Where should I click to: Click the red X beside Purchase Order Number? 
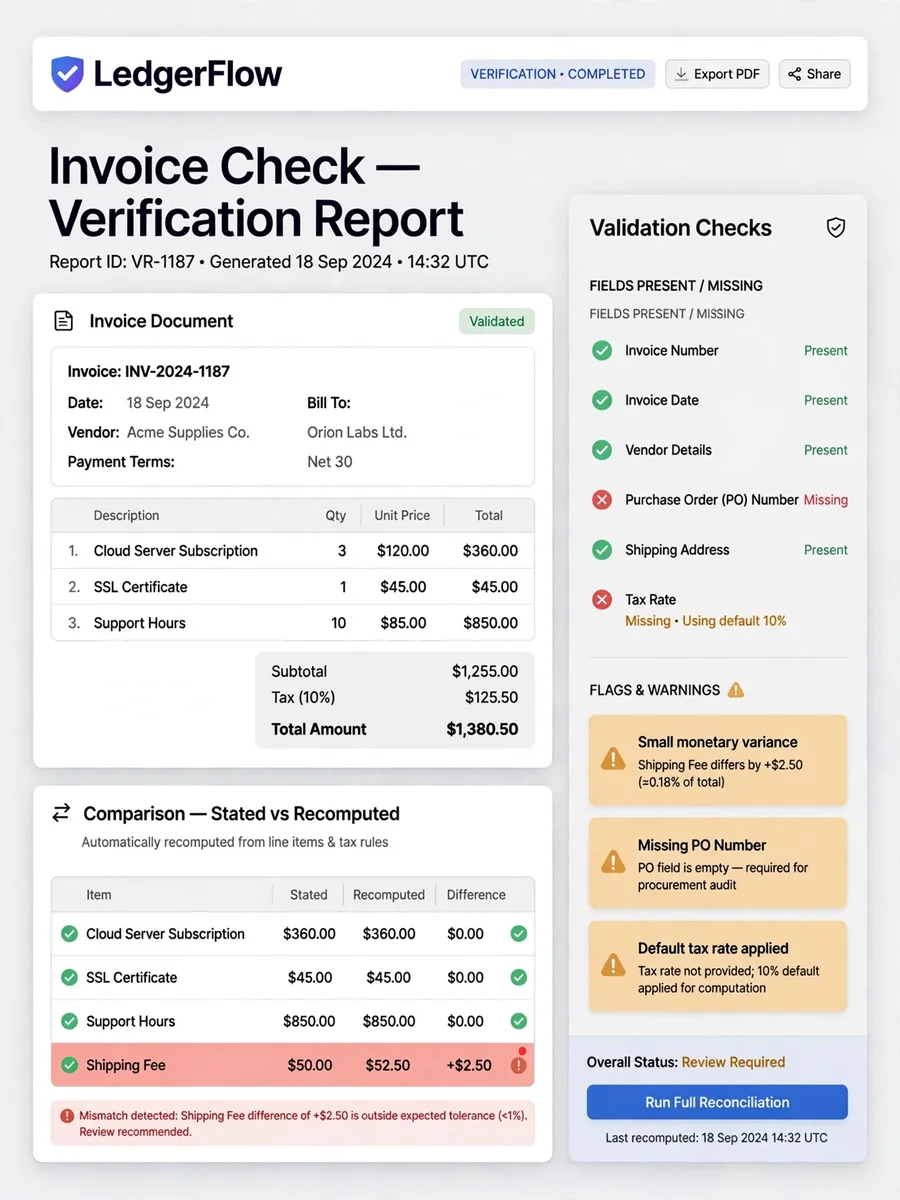click(602, 500)
